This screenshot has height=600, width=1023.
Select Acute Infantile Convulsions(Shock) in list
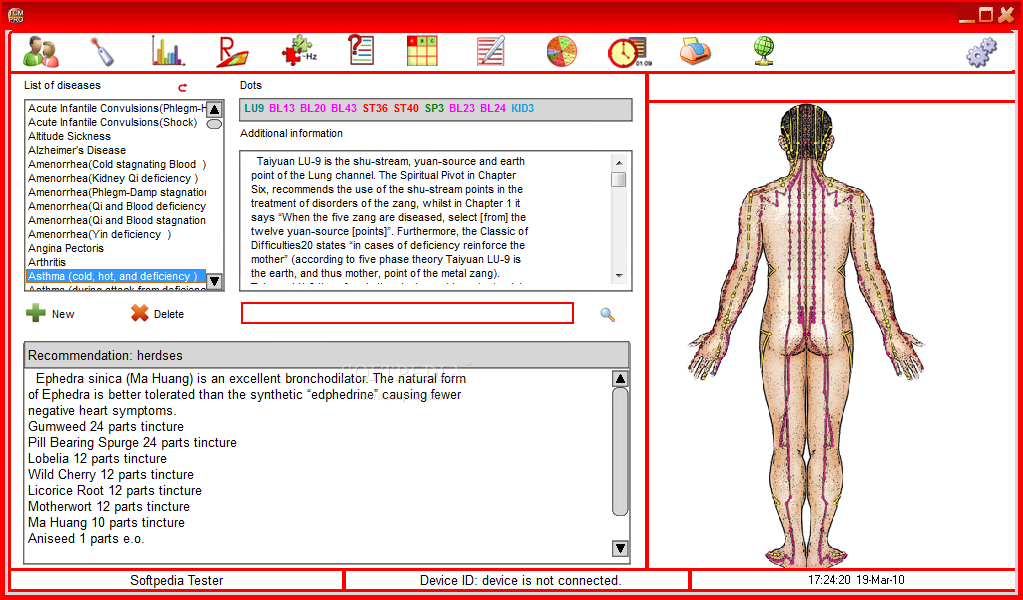[x=116, y=123]
